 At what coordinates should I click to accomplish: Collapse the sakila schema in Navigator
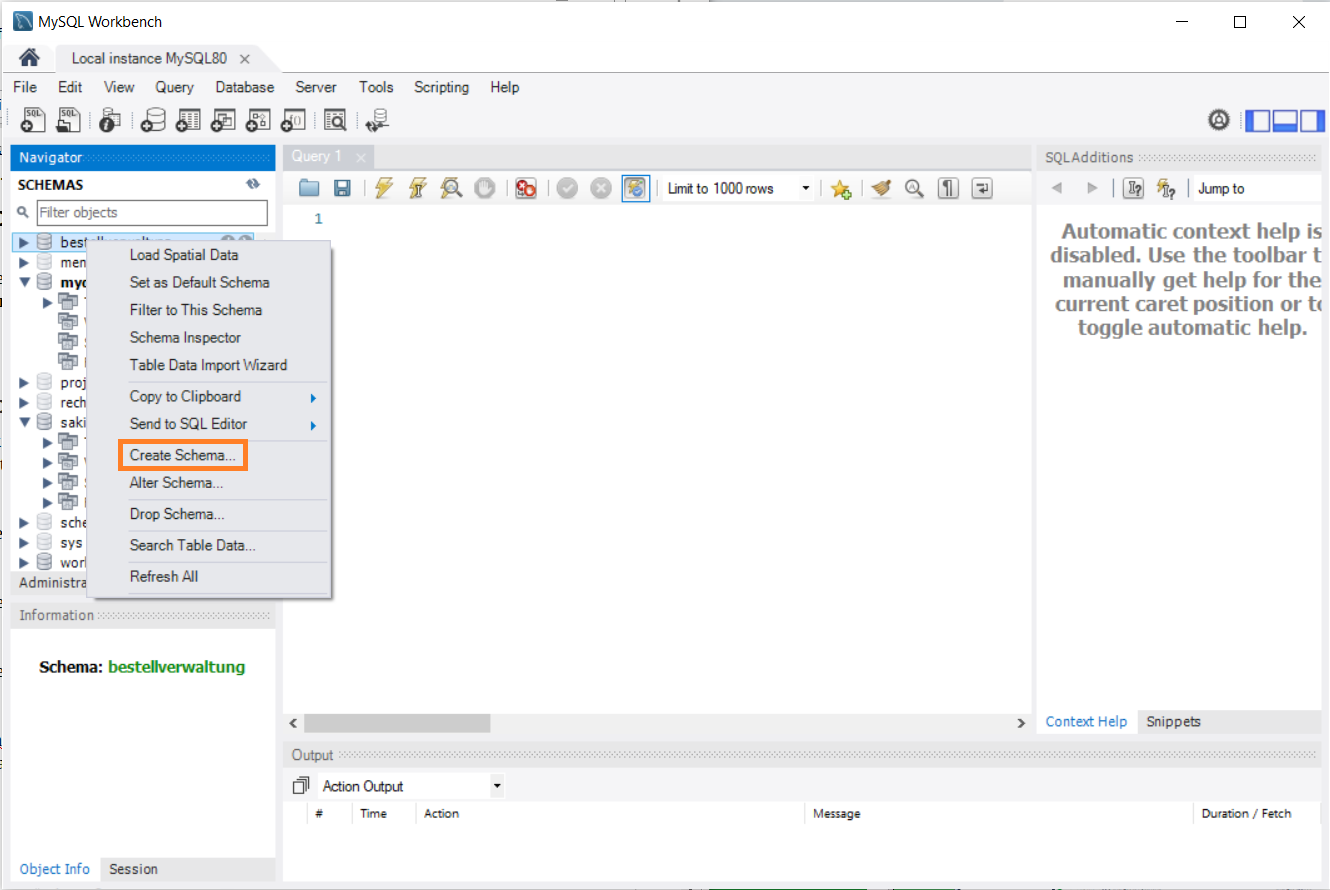[23, 422]
